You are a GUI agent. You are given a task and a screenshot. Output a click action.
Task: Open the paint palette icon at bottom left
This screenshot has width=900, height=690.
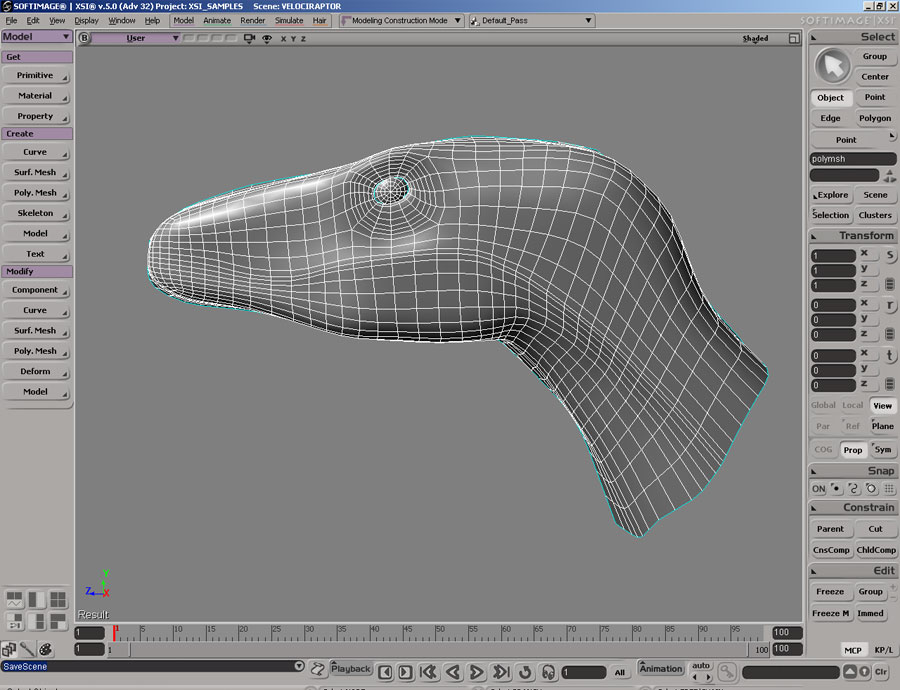45,649
